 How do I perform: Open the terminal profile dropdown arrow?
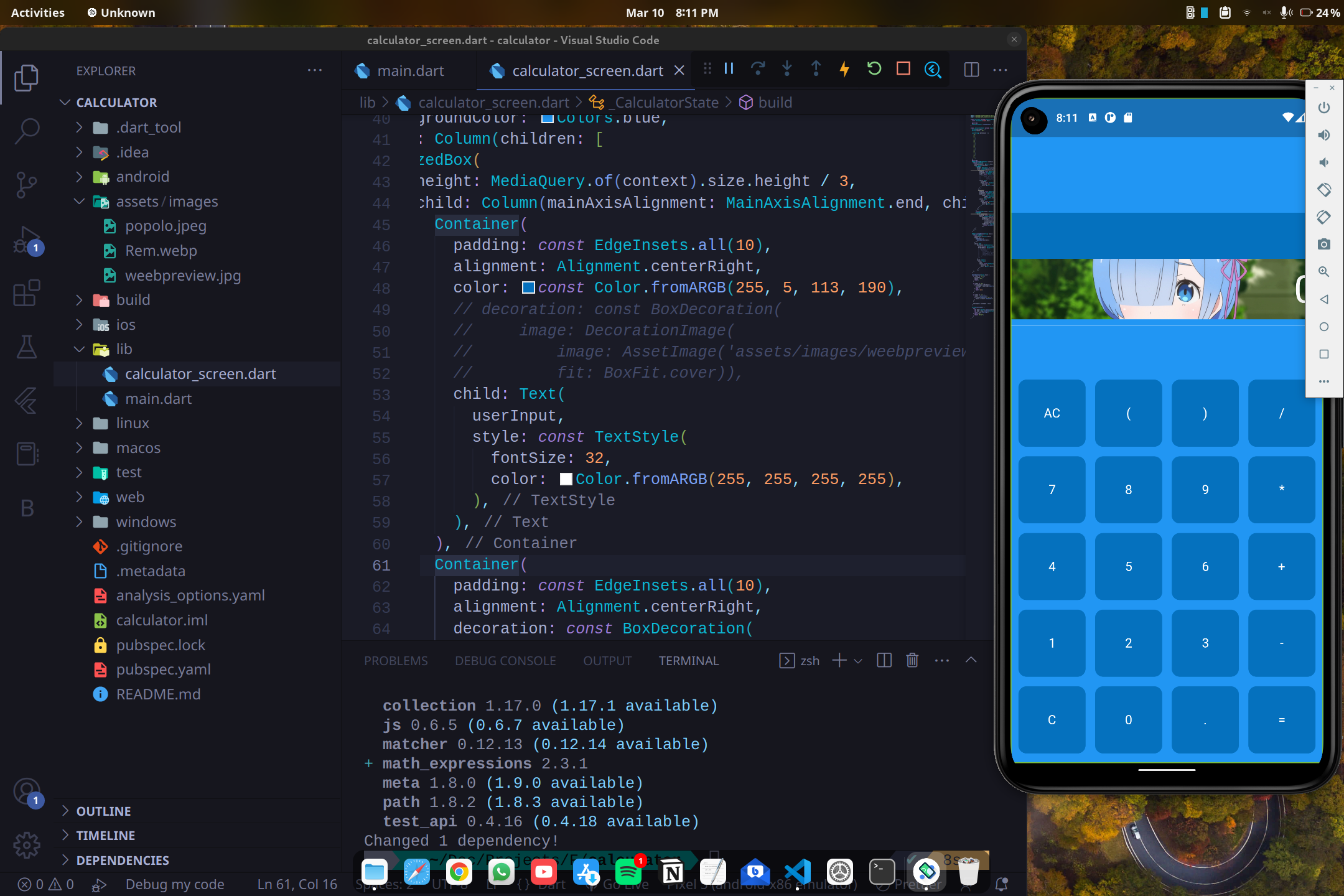(x=858, y=660)
